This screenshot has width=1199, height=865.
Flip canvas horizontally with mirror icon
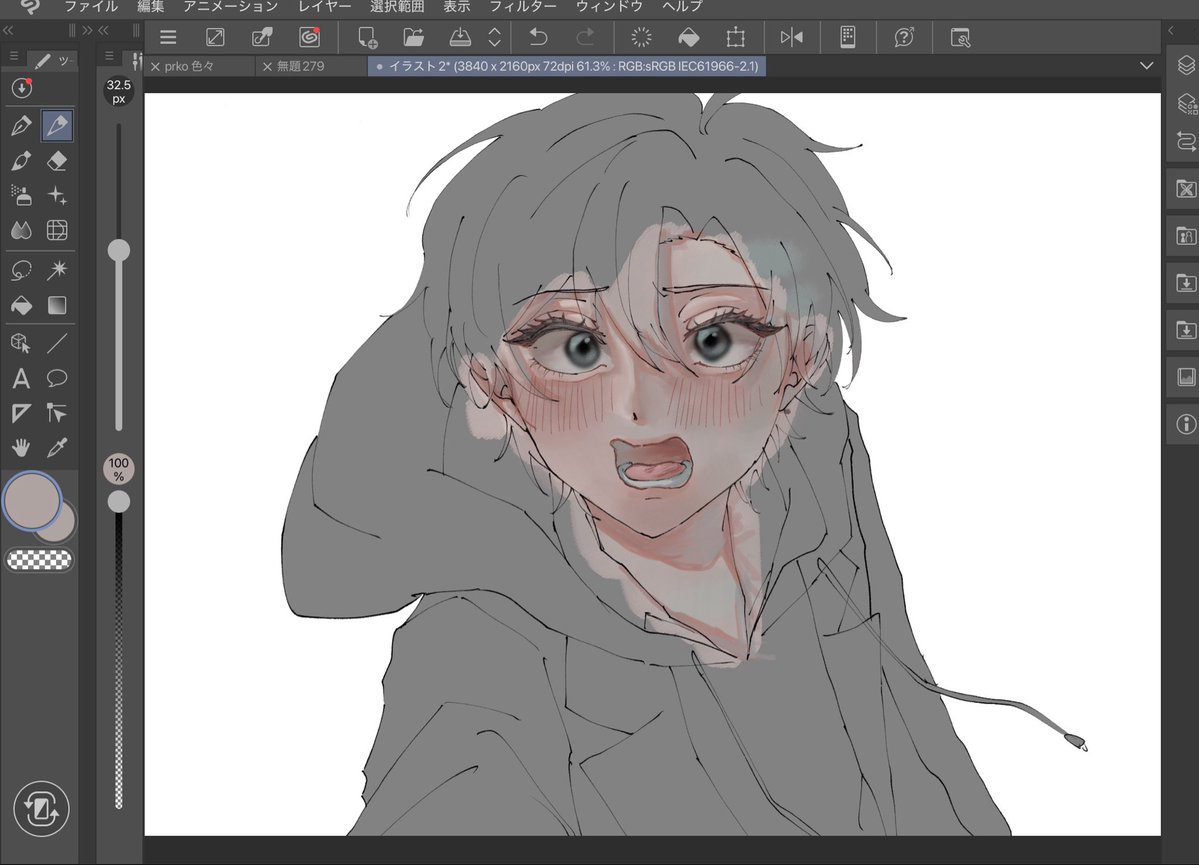point(791,37)
